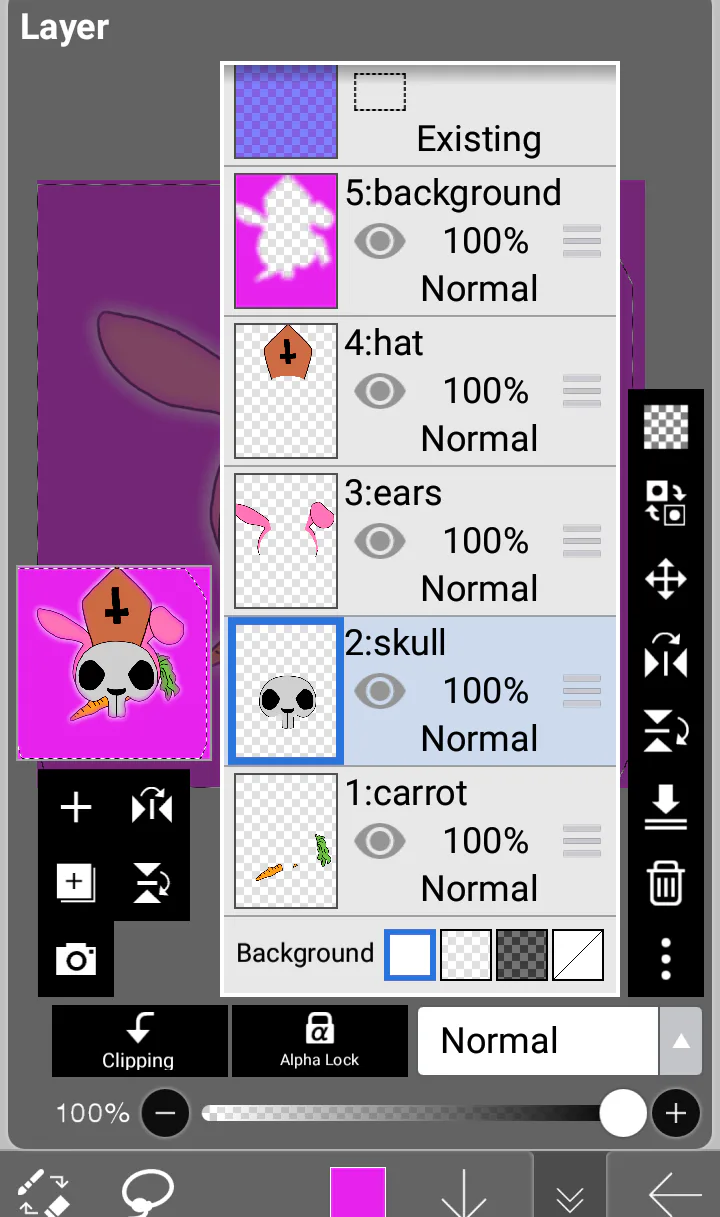Click the Clipping button
This screenshot has height=1217, width=720.
pyautogui.click(x=139, y=1040)
